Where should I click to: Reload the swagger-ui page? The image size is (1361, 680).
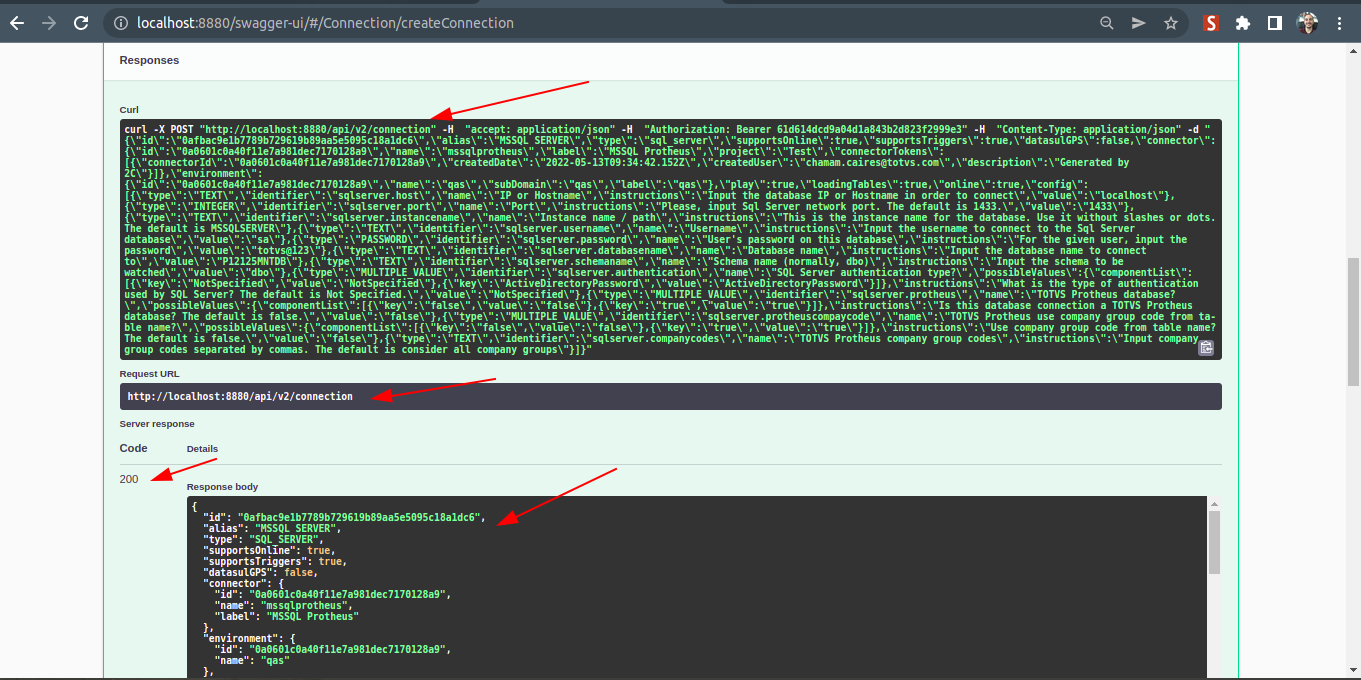tap(81, 22)
